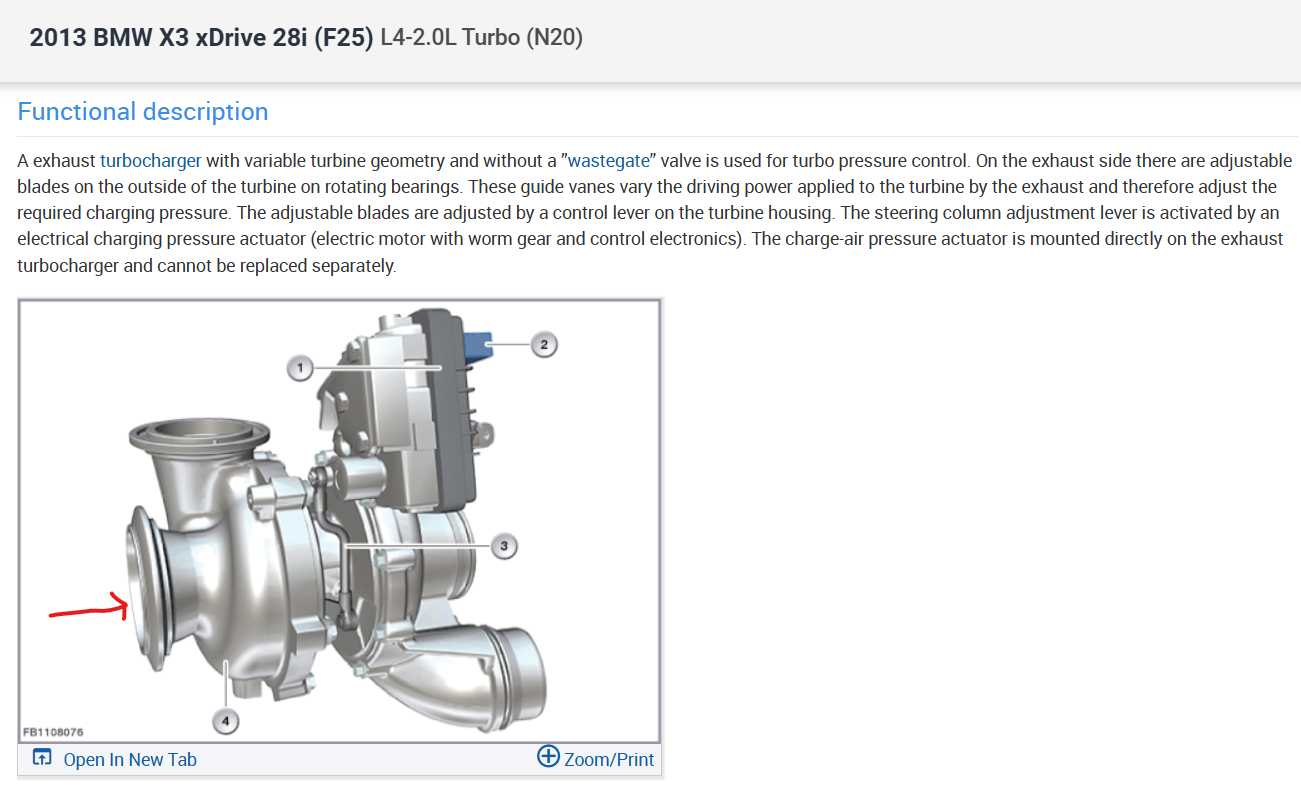Open the "turbocharger" hyperlink in the description

151,160
